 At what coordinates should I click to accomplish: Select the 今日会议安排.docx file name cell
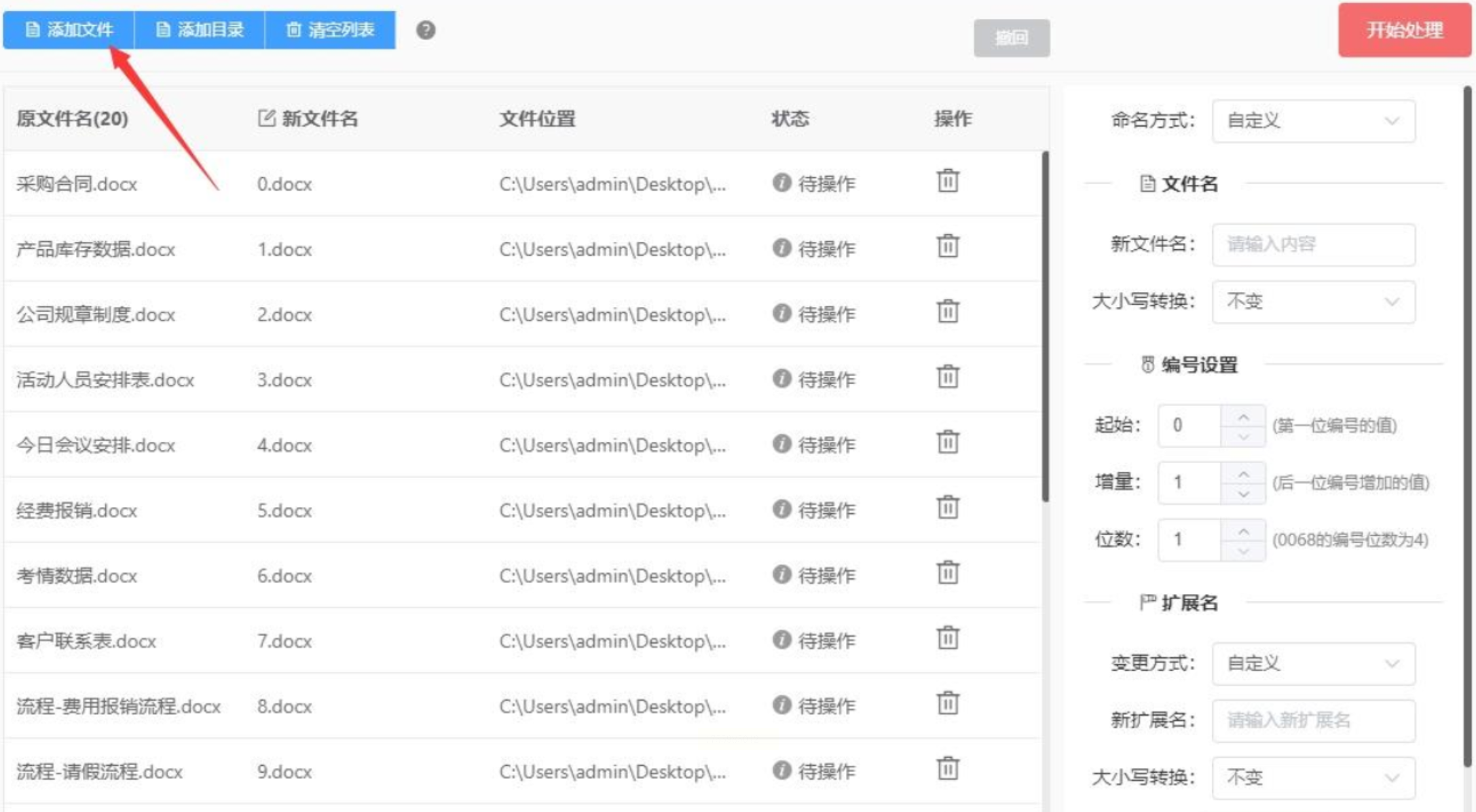pos(96,445)
